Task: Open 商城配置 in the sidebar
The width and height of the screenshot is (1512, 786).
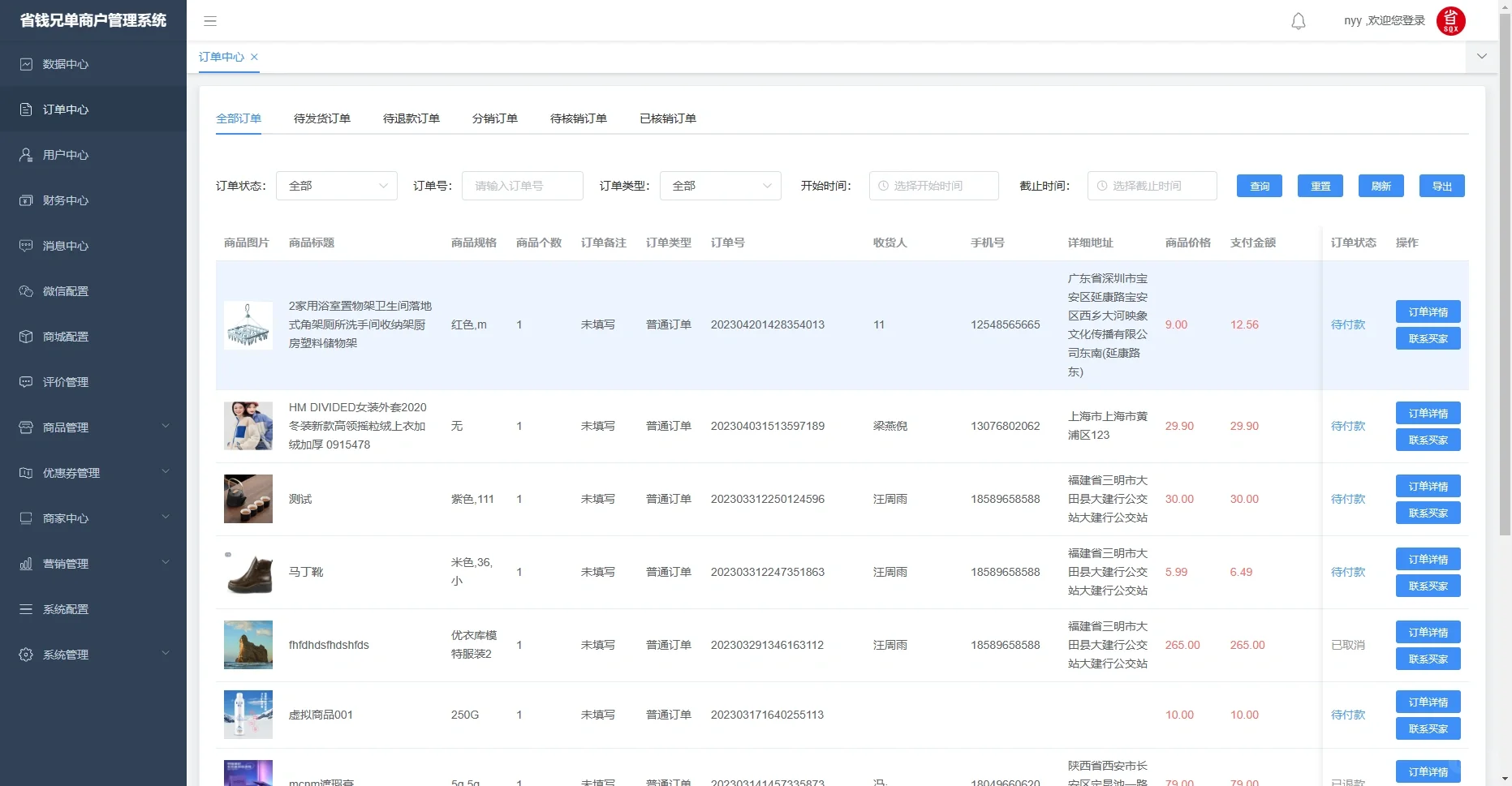Action: 66,337
